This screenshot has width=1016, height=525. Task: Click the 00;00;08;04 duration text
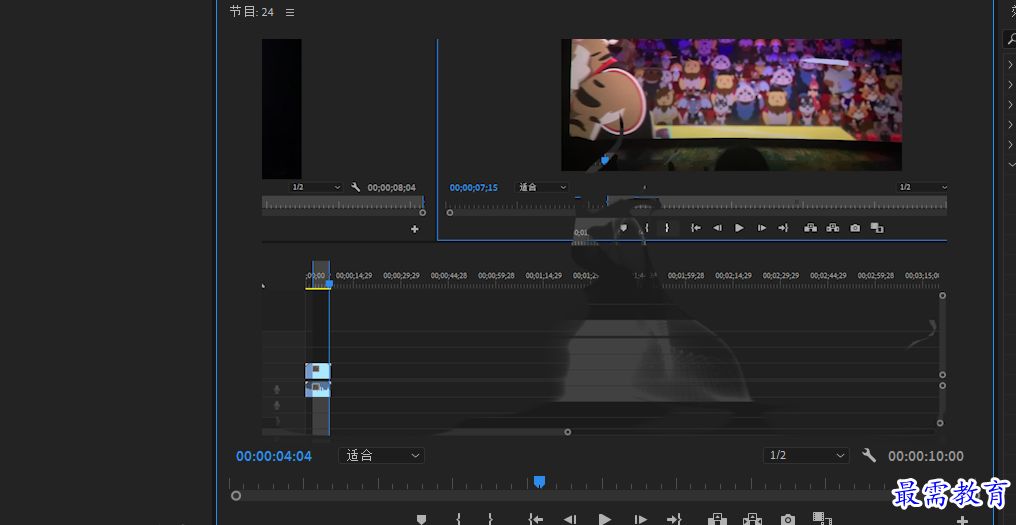391,188
